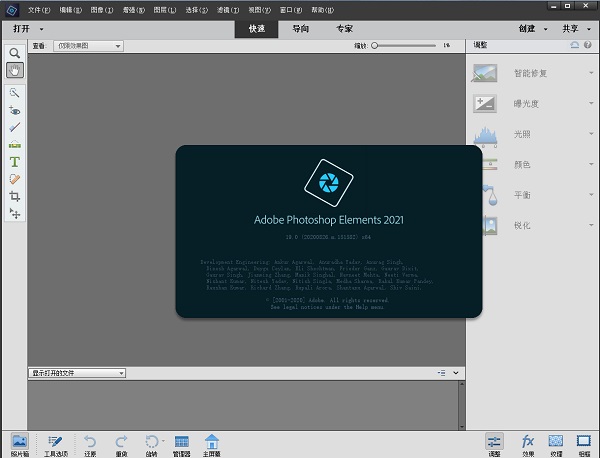Show the 工具选项 tool options
Screen dimensions: 600x458
click(55, 445)
